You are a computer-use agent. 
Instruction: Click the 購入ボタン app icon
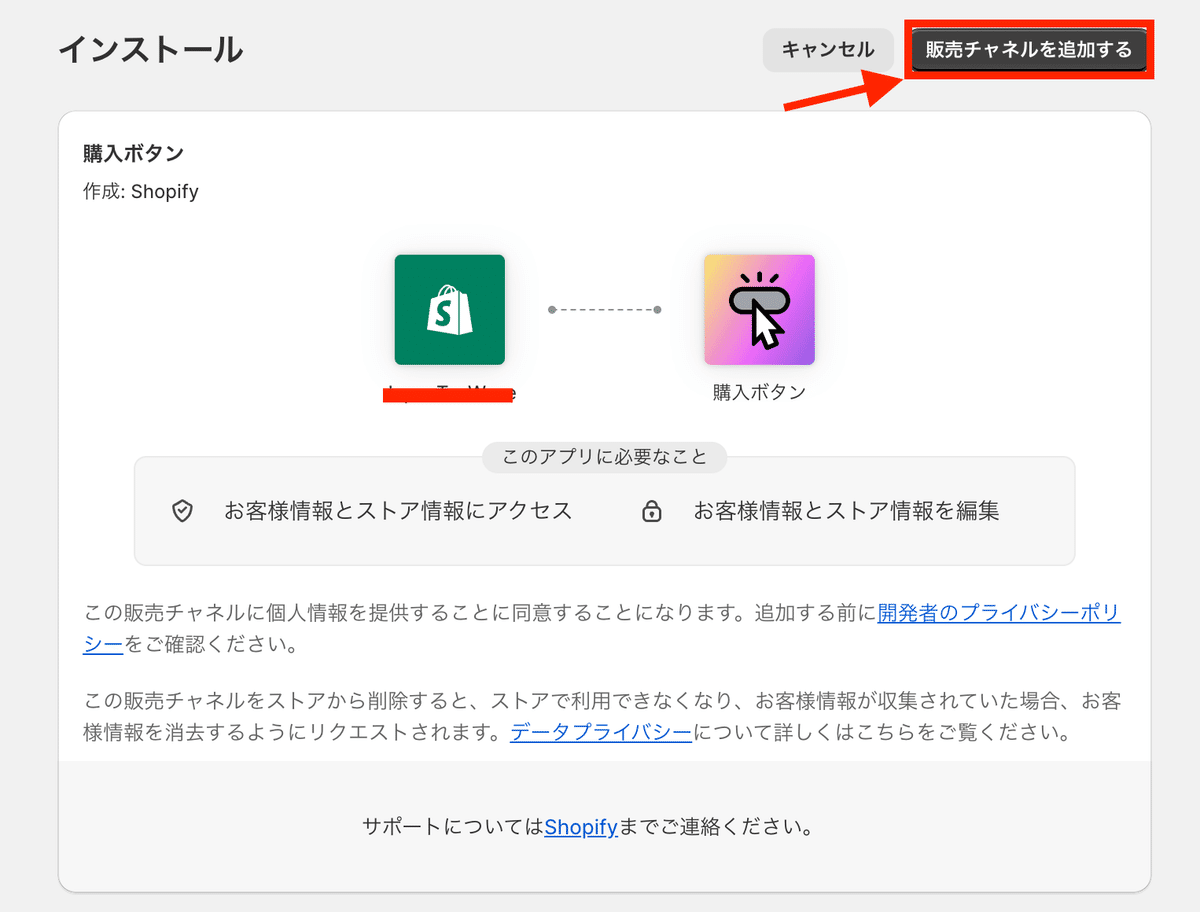pyautogui.click(x=759, y=310)
